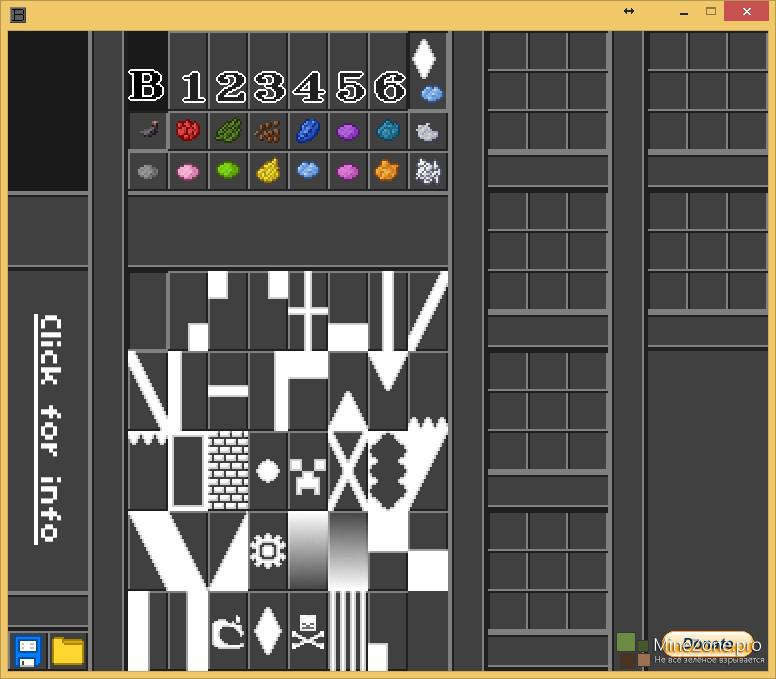
Task: Select layer tab number 3
Action: click(x=268, y=87)
